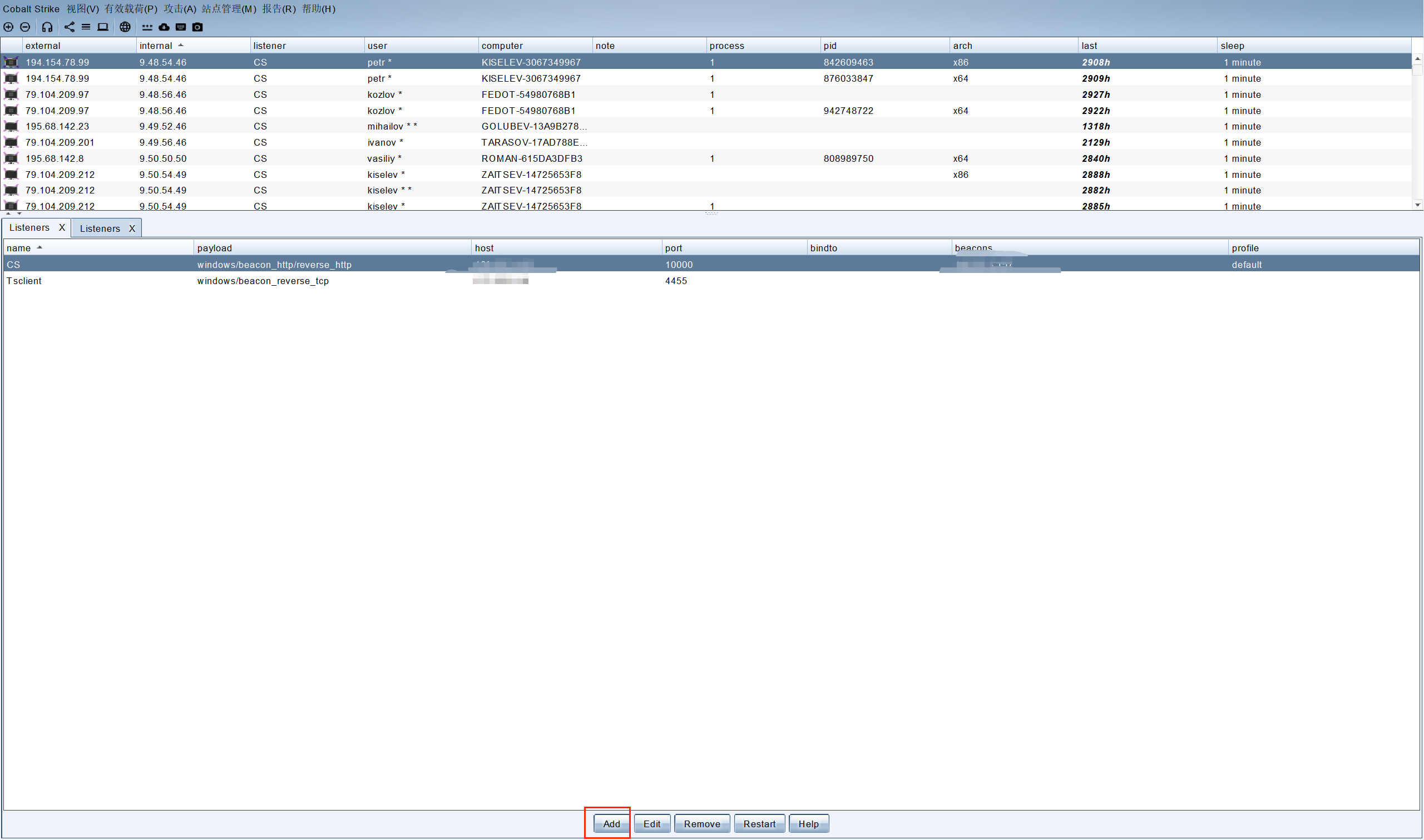Show targets view with laptop icon
The image size is (1424, 840).
[102, 27]
